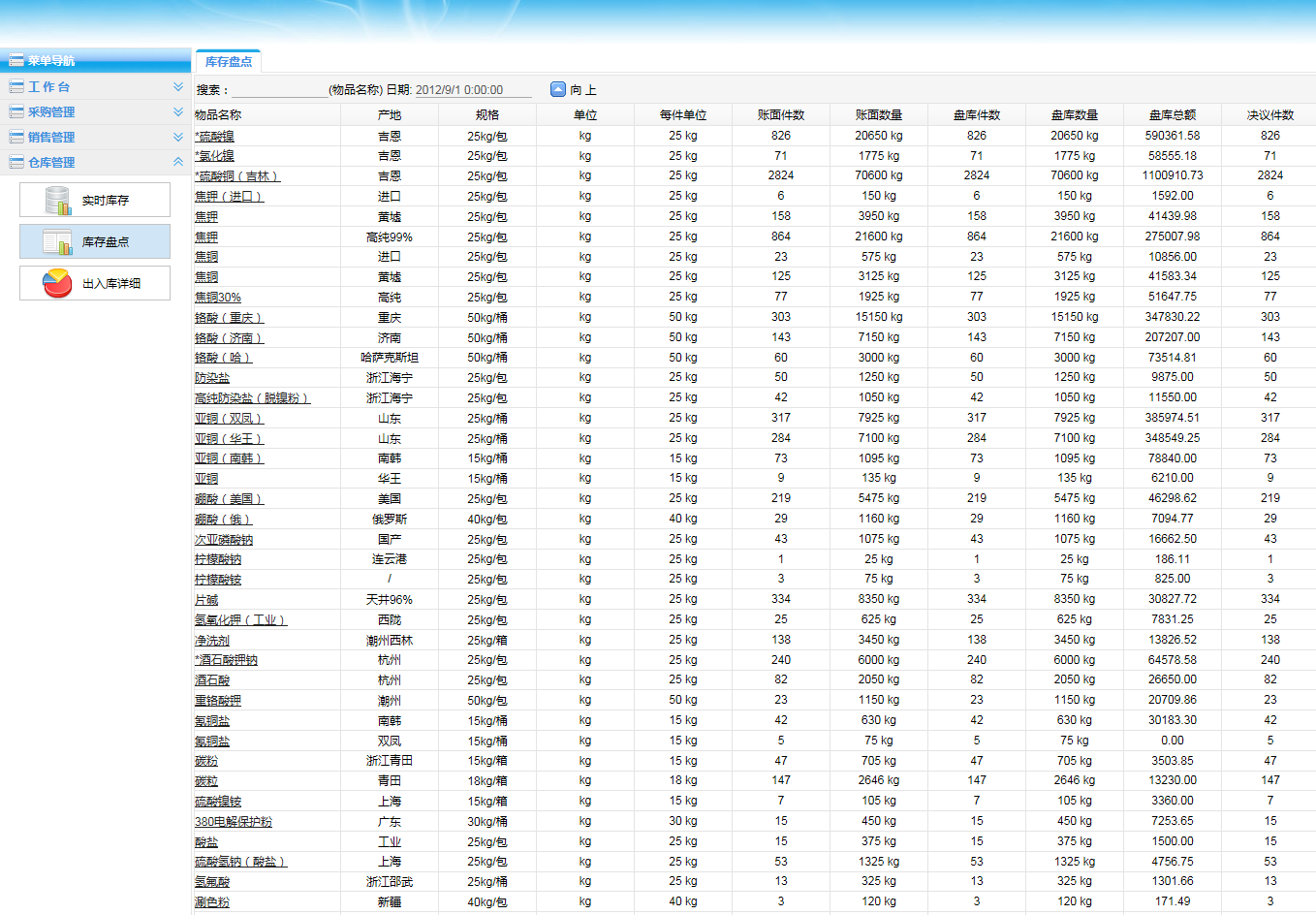Click the 实时库存 database icon

[58, 201]
